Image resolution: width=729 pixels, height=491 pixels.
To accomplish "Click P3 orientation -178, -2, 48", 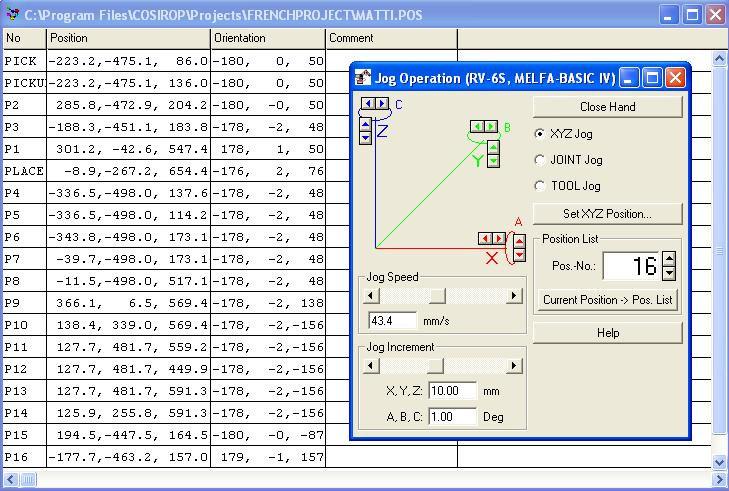I will 268,127.
